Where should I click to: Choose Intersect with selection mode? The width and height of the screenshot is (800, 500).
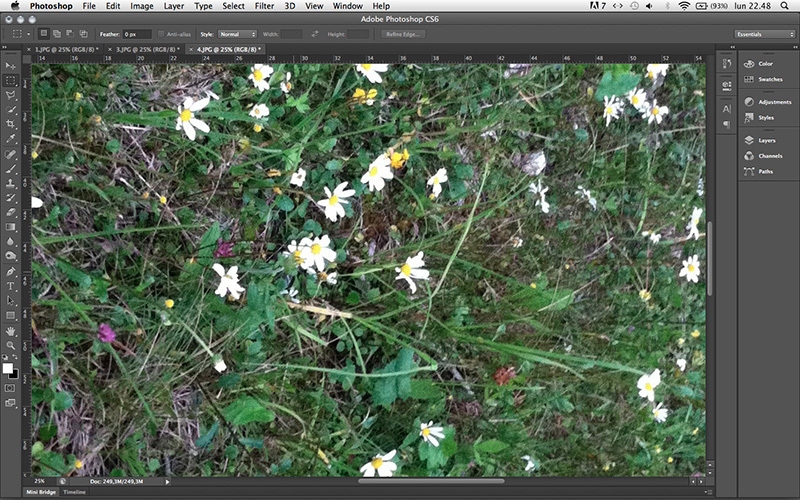click(83, 34)
